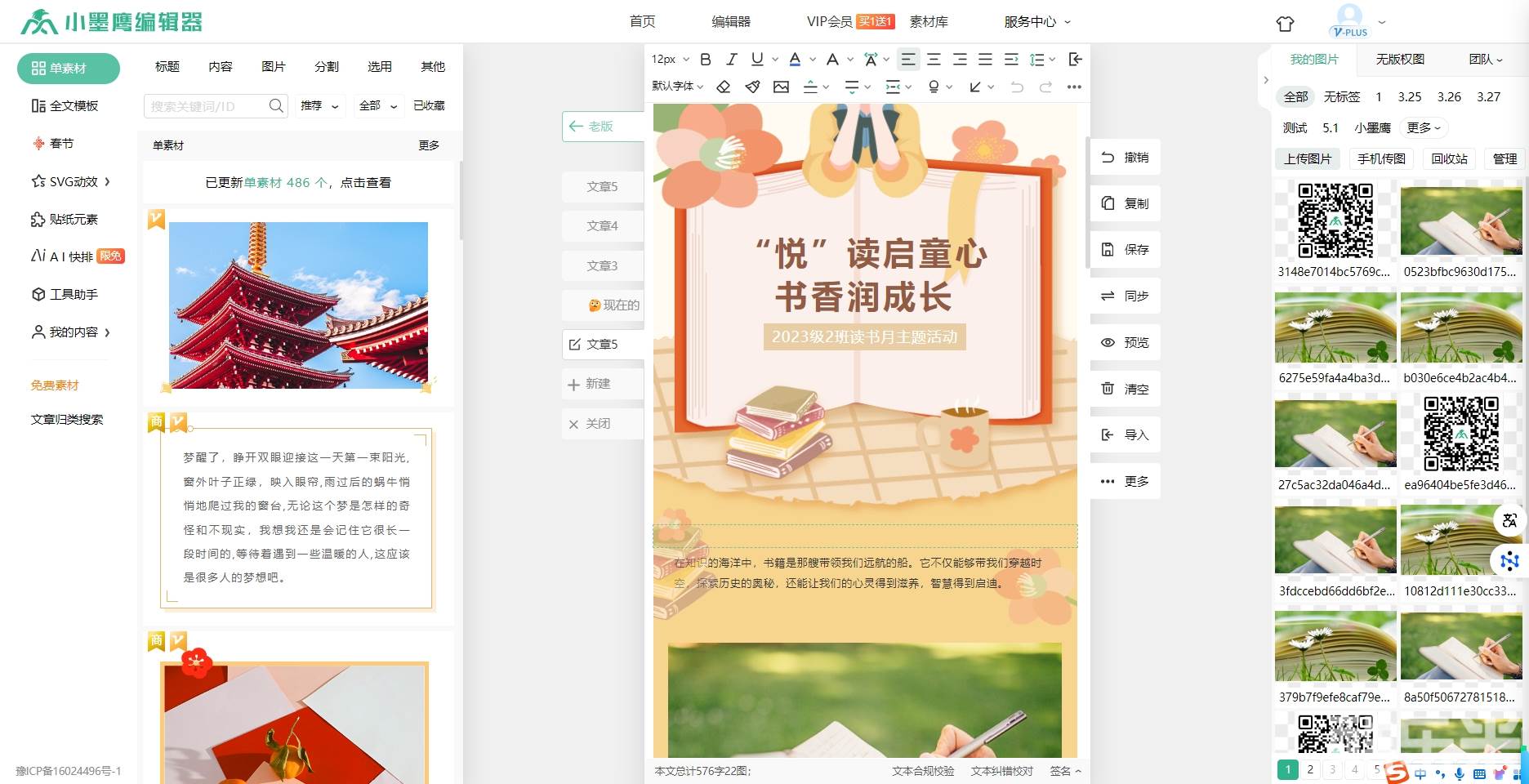Screen dimensions: 1529x784
Task: Toggle italic text formatting
Action: click(732, 60)
